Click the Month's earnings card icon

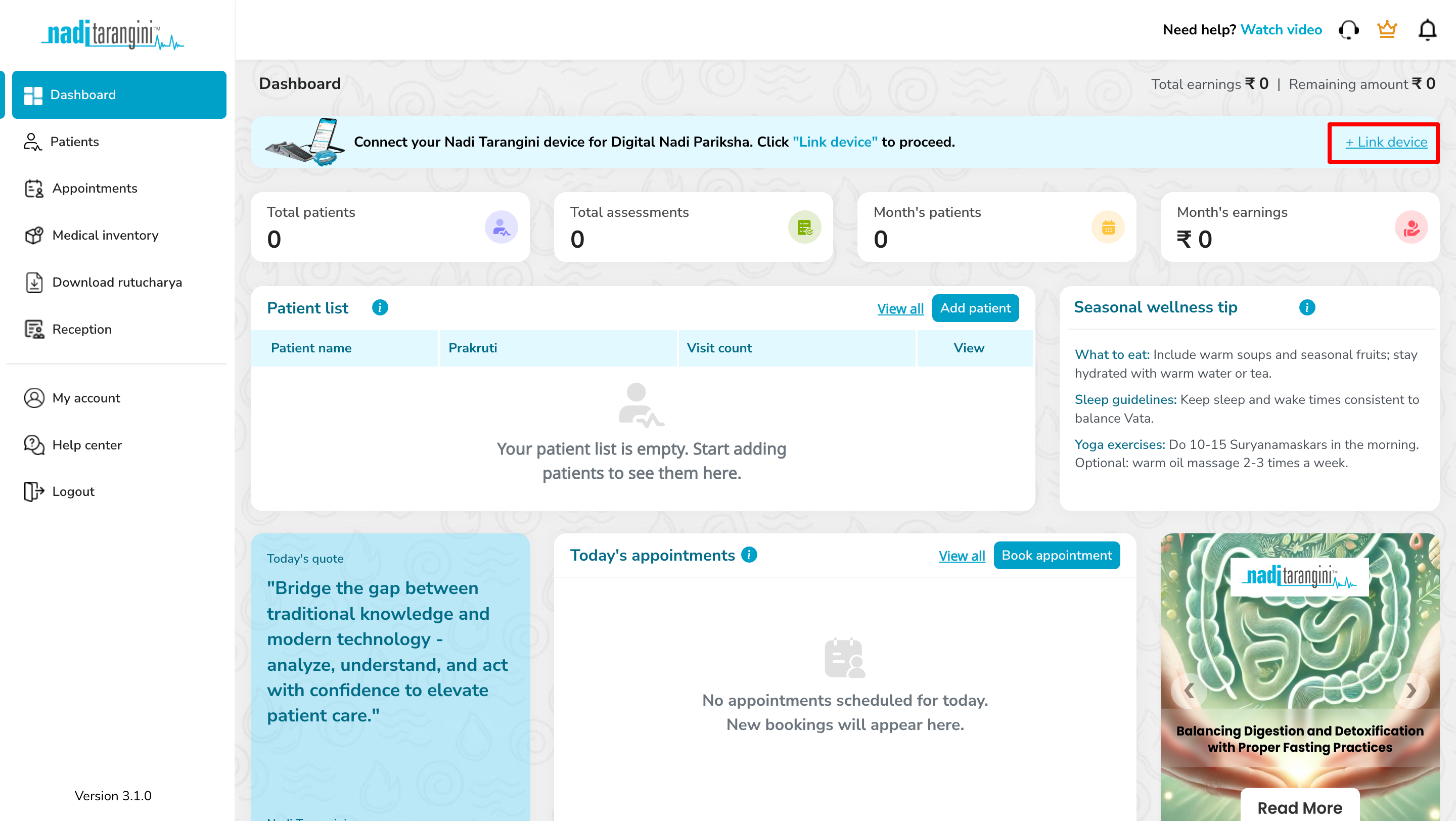[x=1411, y=227]
